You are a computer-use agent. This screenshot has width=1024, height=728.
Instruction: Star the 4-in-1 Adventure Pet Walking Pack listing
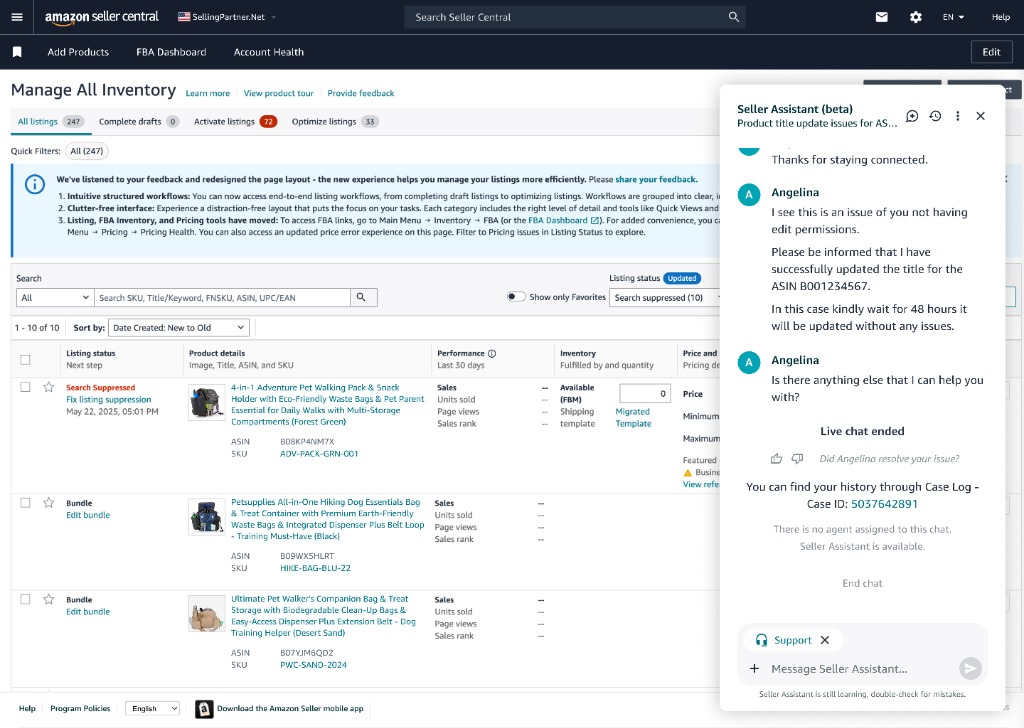[48, 388]
